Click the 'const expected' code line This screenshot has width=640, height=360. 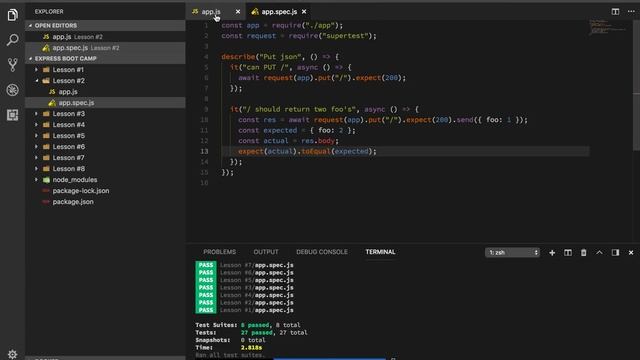point(297,130)
